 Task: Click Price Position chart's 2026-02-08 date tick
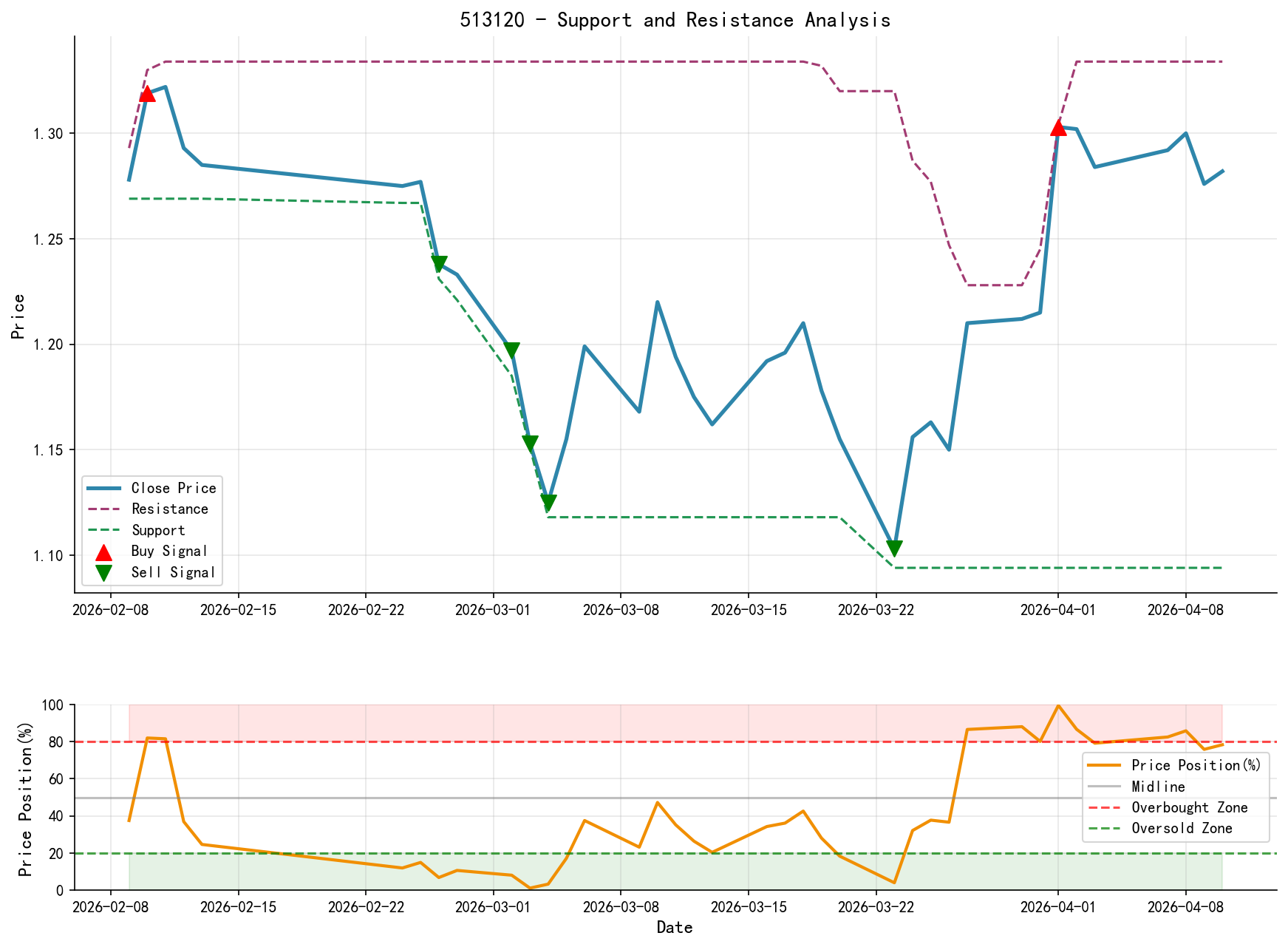(x=111, y=908)
